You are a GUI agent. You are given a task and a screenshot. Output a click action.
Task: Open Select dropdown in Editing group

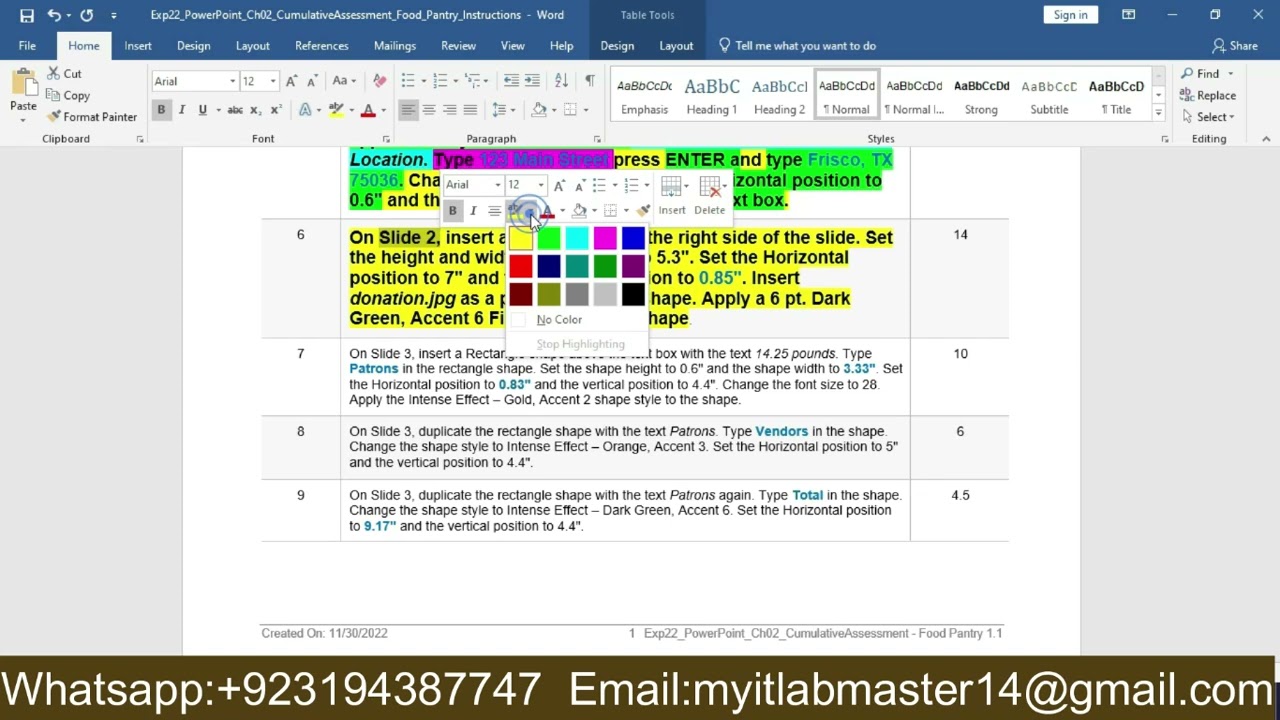pos(1213,117)
